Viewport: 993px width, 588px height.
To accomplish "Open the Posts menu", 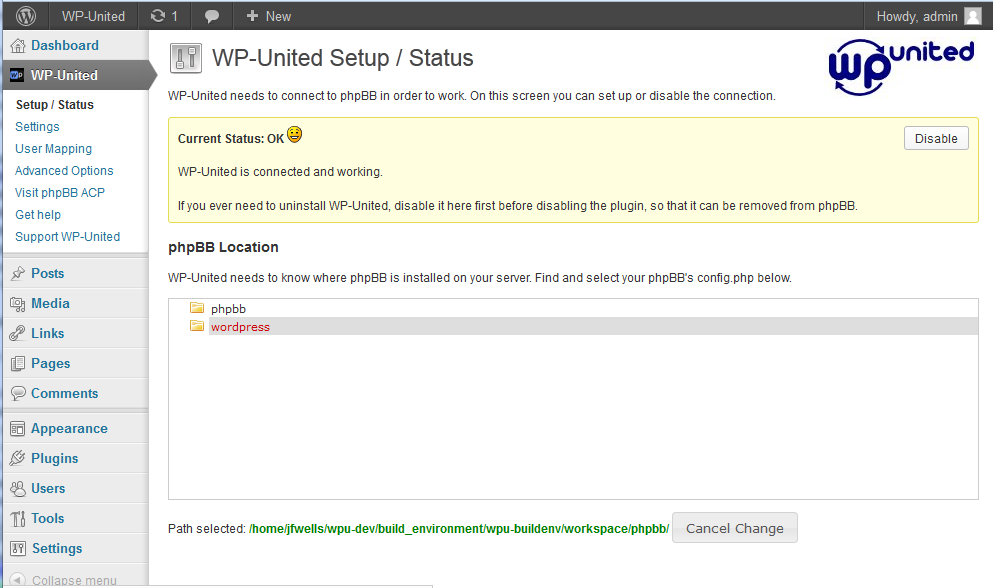I will point(47,273).
